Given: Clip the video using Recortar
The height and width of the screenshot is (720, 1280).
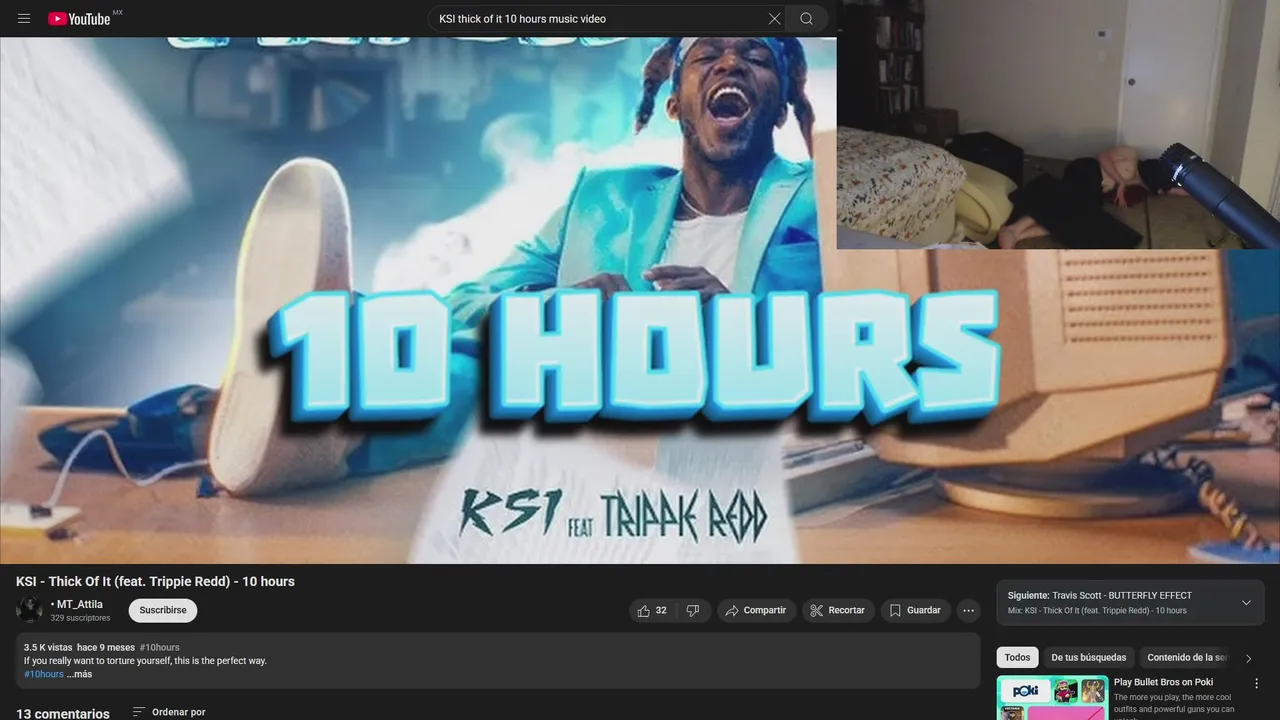Looking at the screenshot, I should (x=838, y=610).
